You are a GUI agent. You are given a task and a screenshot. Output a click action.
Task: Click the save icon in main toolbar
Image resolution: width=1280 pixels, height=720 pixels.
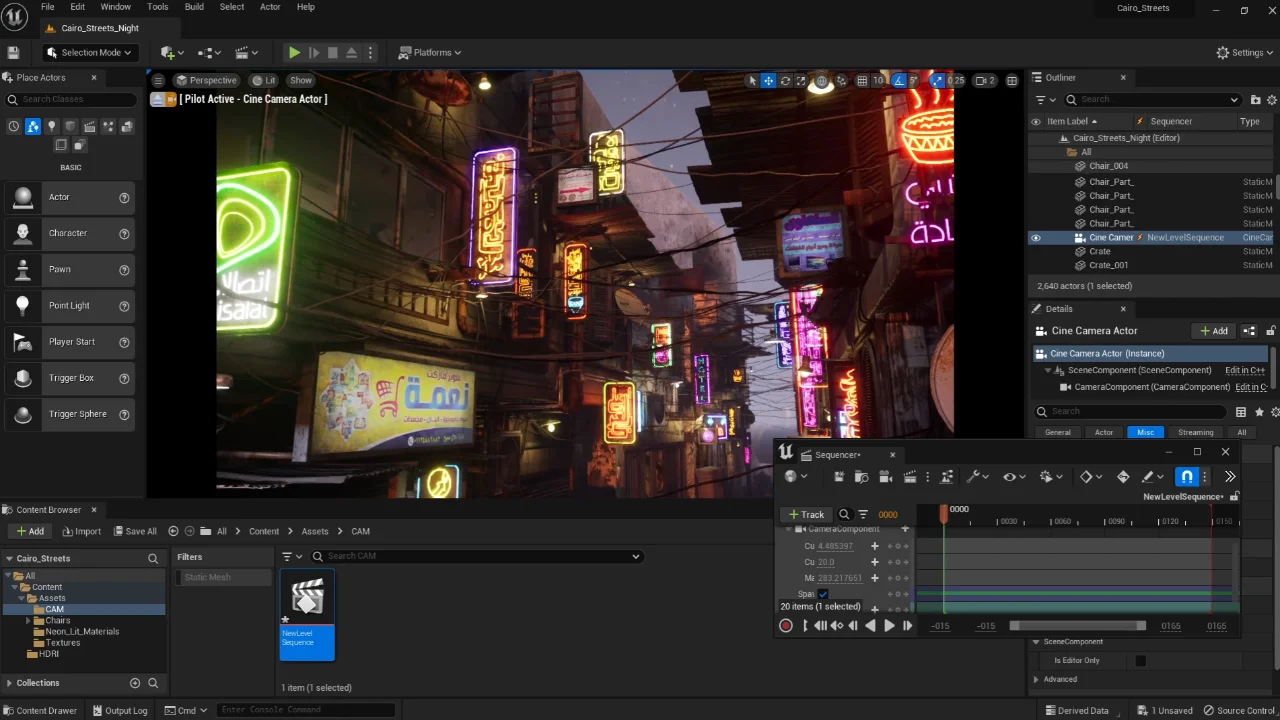coord(14,53)
